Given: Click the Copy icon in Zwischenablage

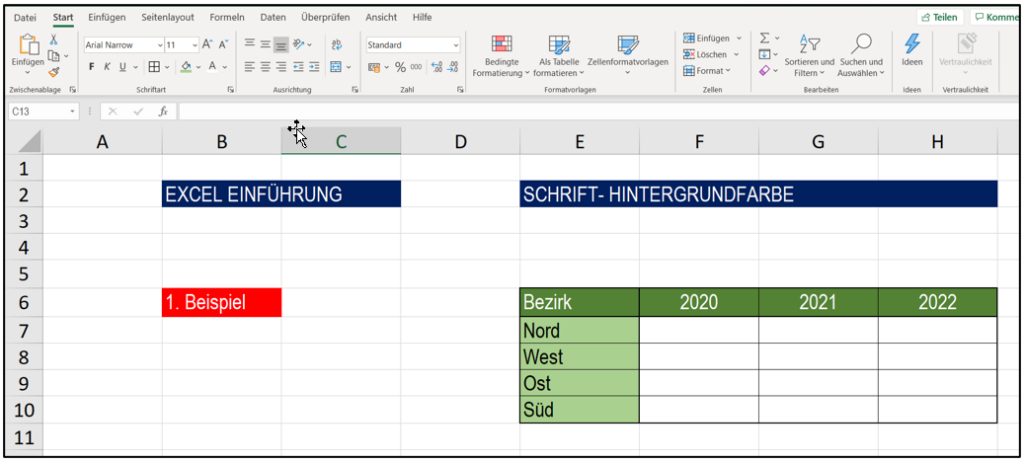Looking at the screenshot, I should coord(54,57).
